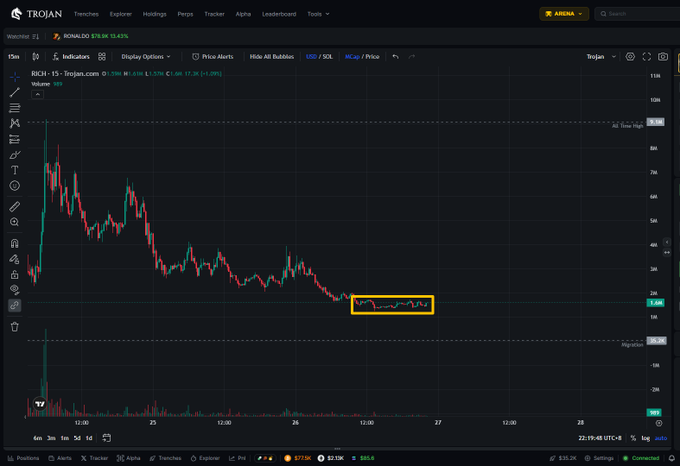Select the brush drawing tool
The height and width of the screenshot is (466, 680).
tap(15, 155)
